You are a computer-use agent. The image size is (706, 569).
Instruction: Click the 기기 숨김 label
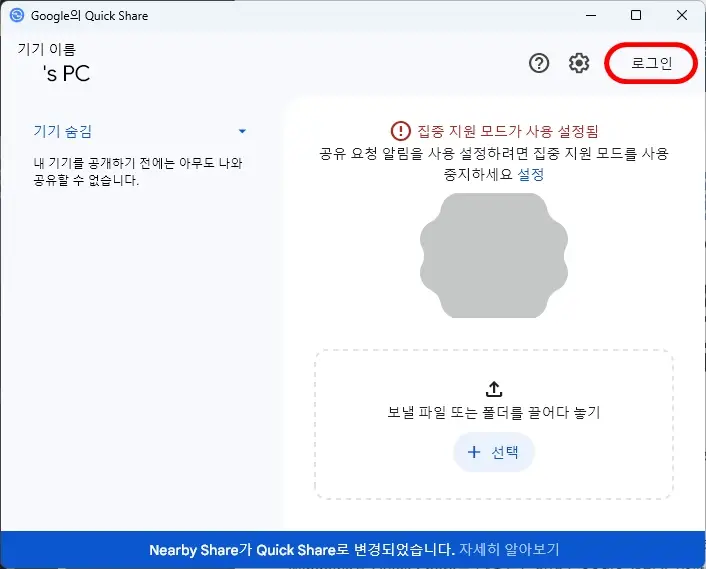63,131
